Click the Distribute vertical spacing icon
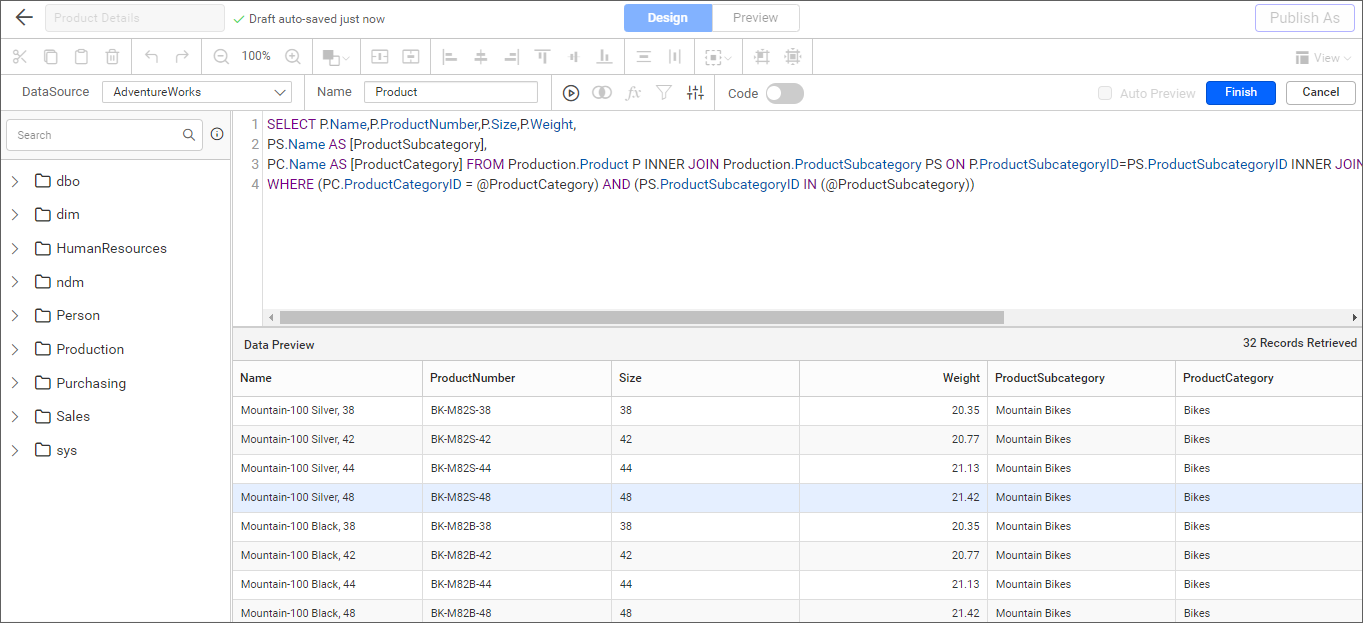This screenshot has height=623, width=1363. click(644, 57)
